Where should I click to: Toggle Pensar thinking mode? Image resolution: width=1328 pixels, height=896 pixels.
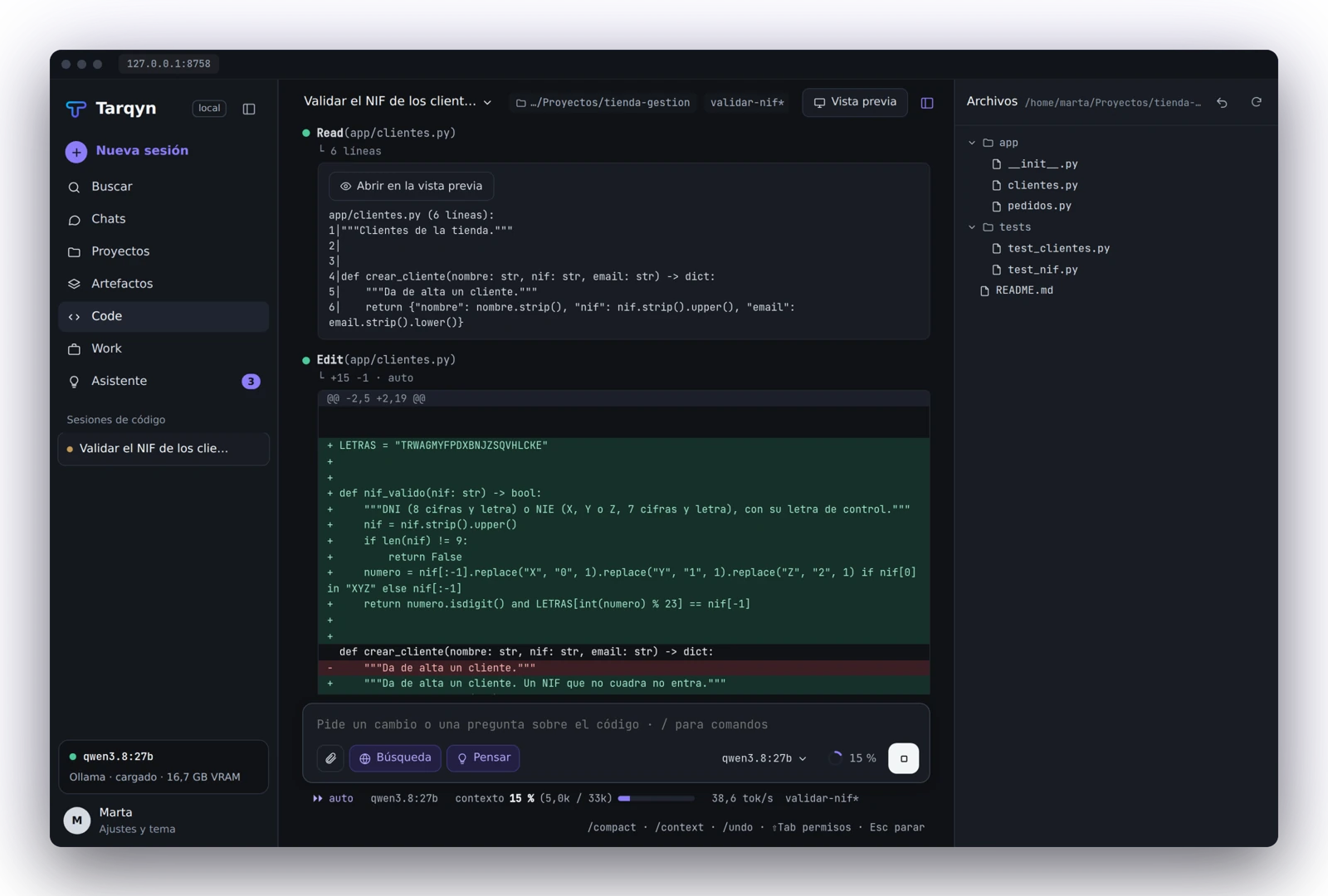point(483,758)
